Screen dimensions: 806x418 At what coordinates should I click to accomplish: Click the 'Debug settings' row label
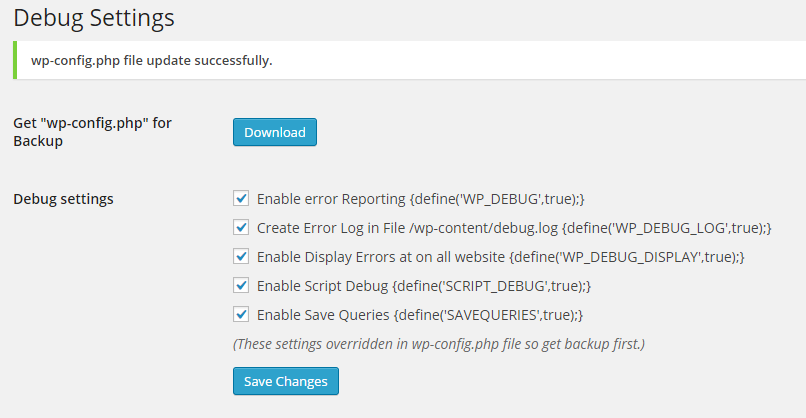click(63, 199)
